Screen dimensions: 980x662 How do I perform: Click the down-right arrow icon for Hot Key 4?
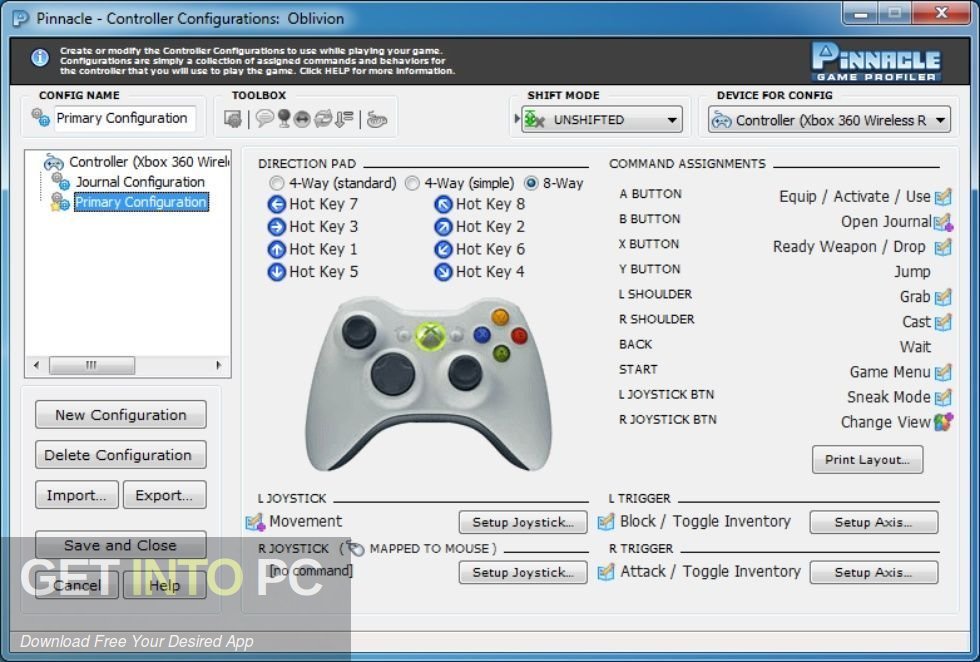(443, 272)
